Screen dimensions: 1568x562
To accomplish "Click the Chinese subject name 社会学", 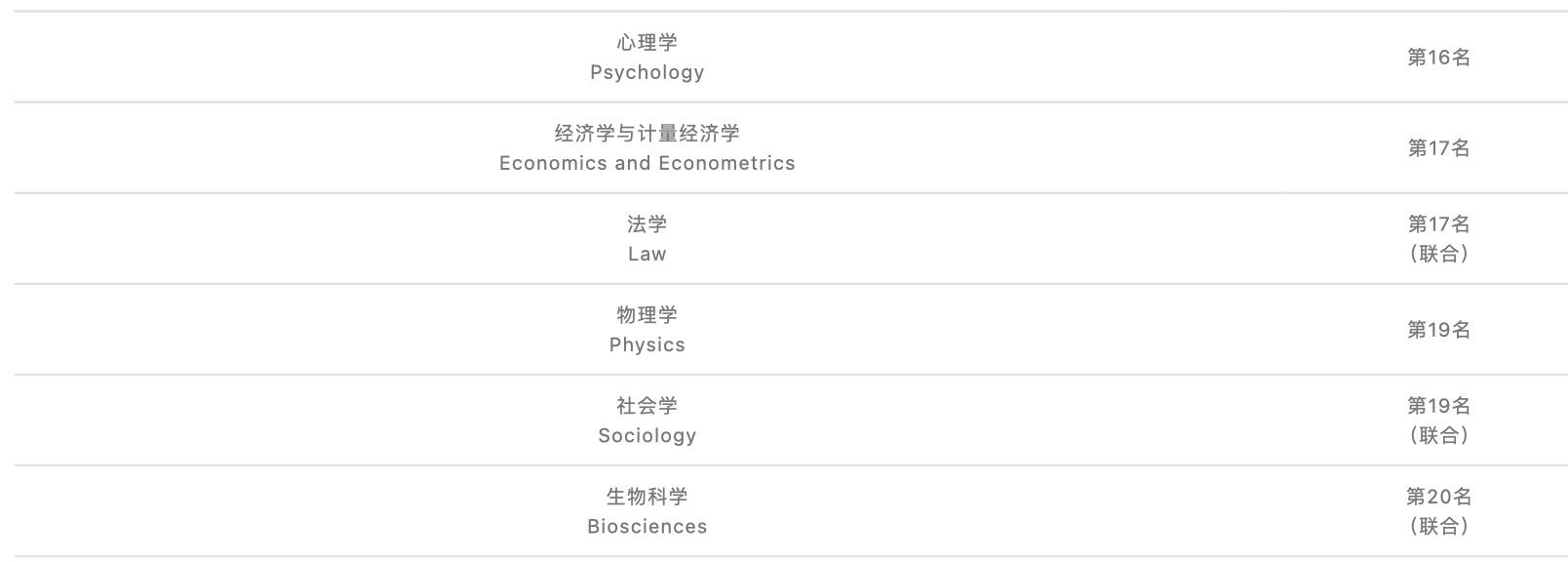I will click(647, 405).
